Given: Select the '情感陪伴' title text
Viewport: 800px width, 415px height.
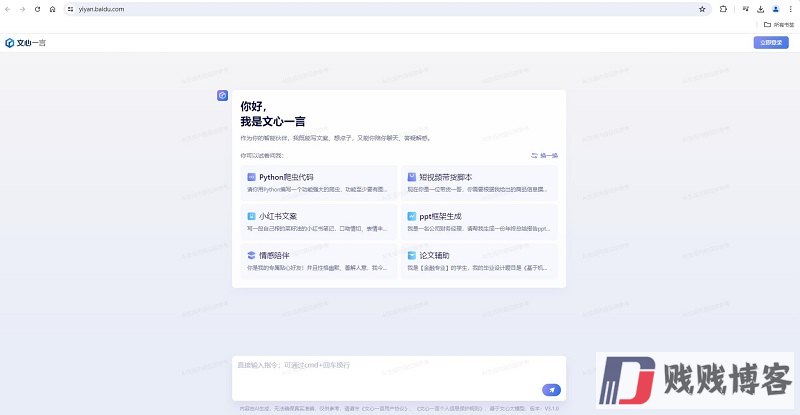Looking at the screenshot, I should point(274,255).
